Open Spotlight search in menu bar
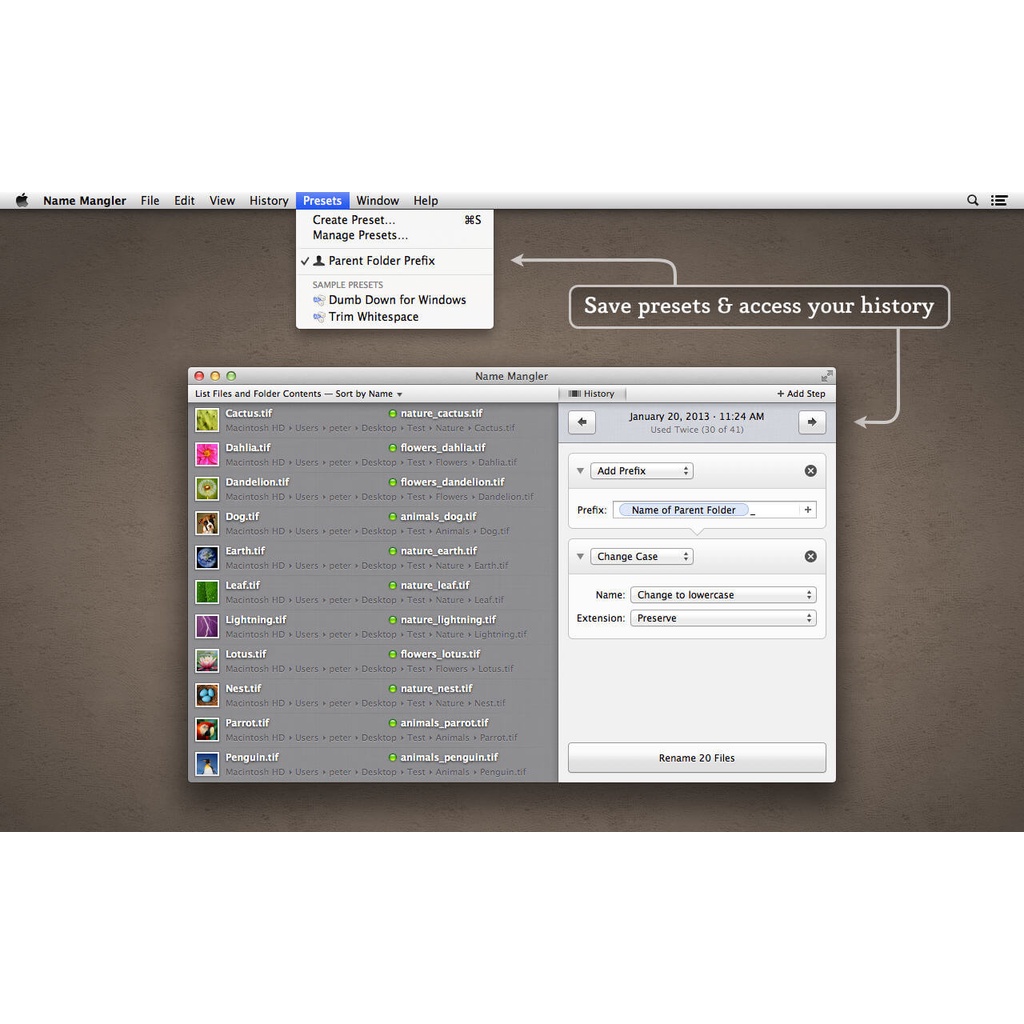Screen dimensions: 1024x1024 pos(972,201)
